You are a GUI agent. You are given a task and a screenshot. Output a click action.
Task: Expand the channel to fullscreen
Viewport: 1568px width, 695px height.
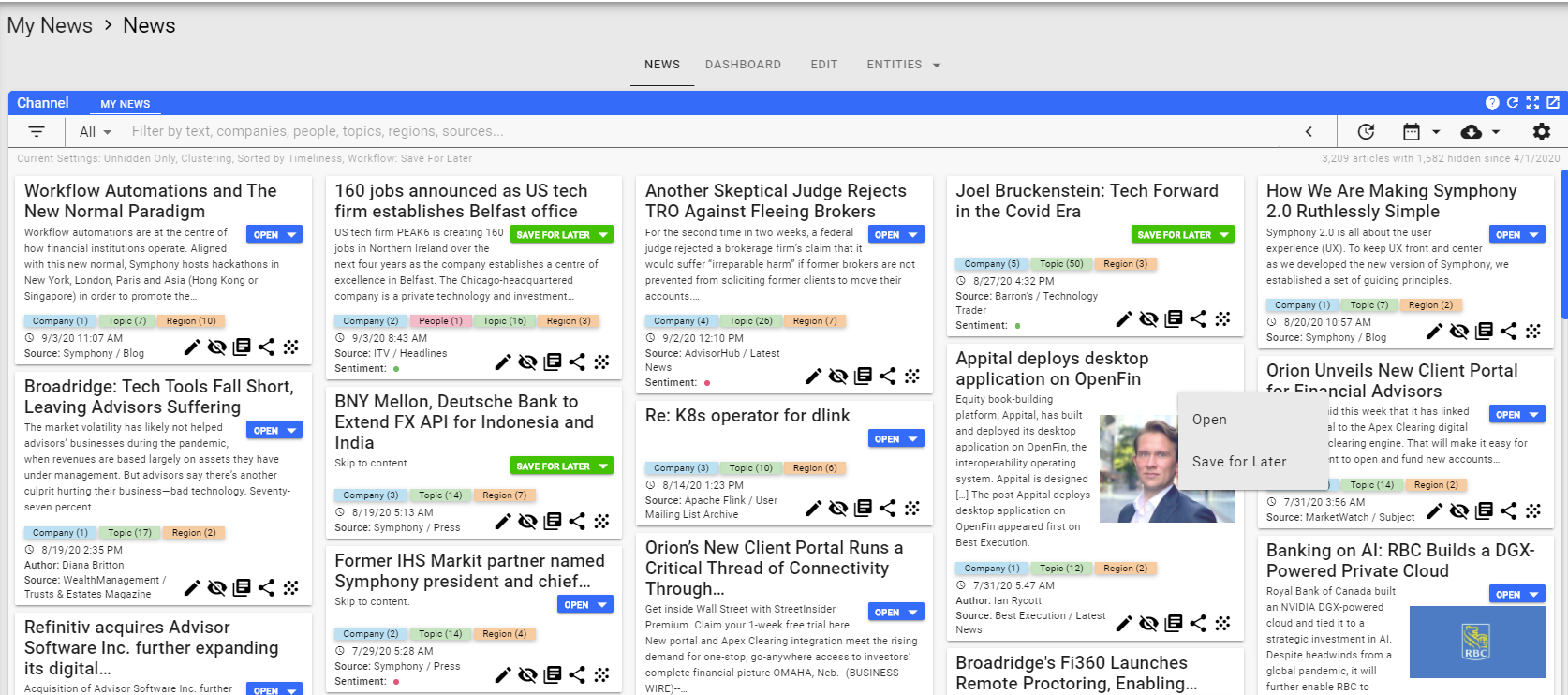(x=1532, y=103)
